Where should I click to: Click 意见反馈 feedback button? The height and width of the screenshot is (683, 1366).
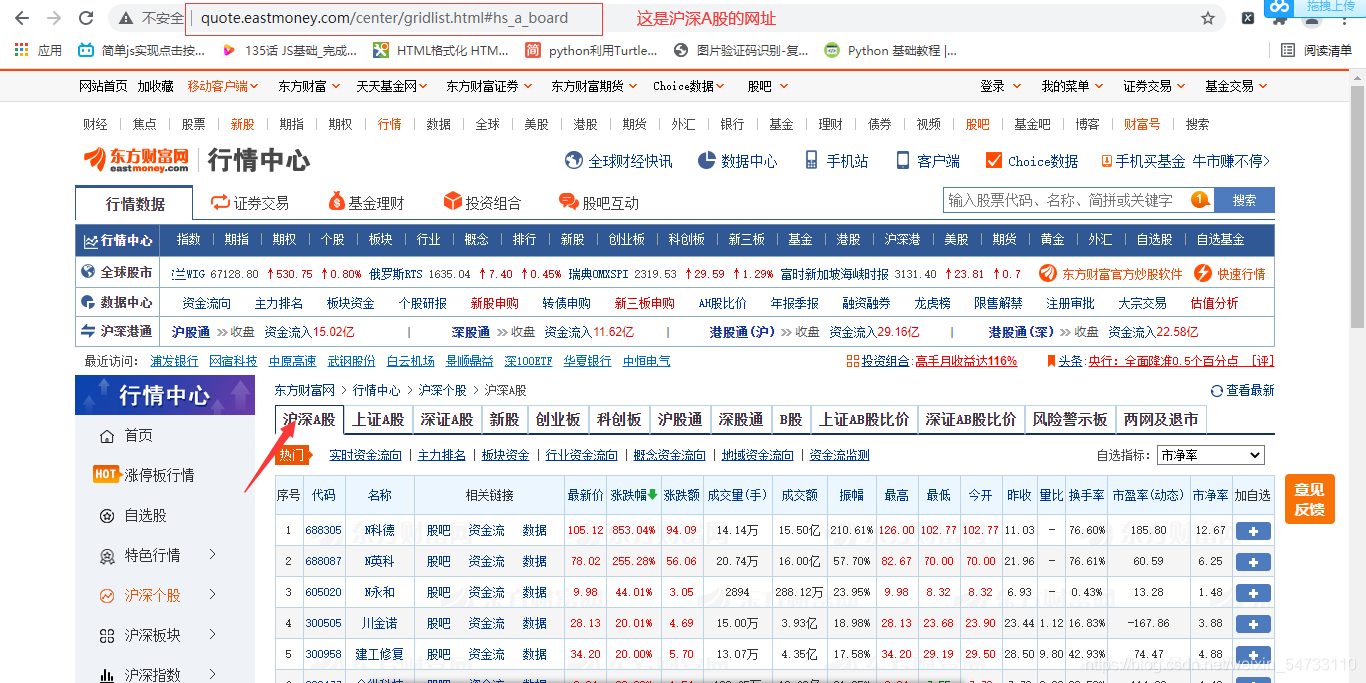point(1309,499)
